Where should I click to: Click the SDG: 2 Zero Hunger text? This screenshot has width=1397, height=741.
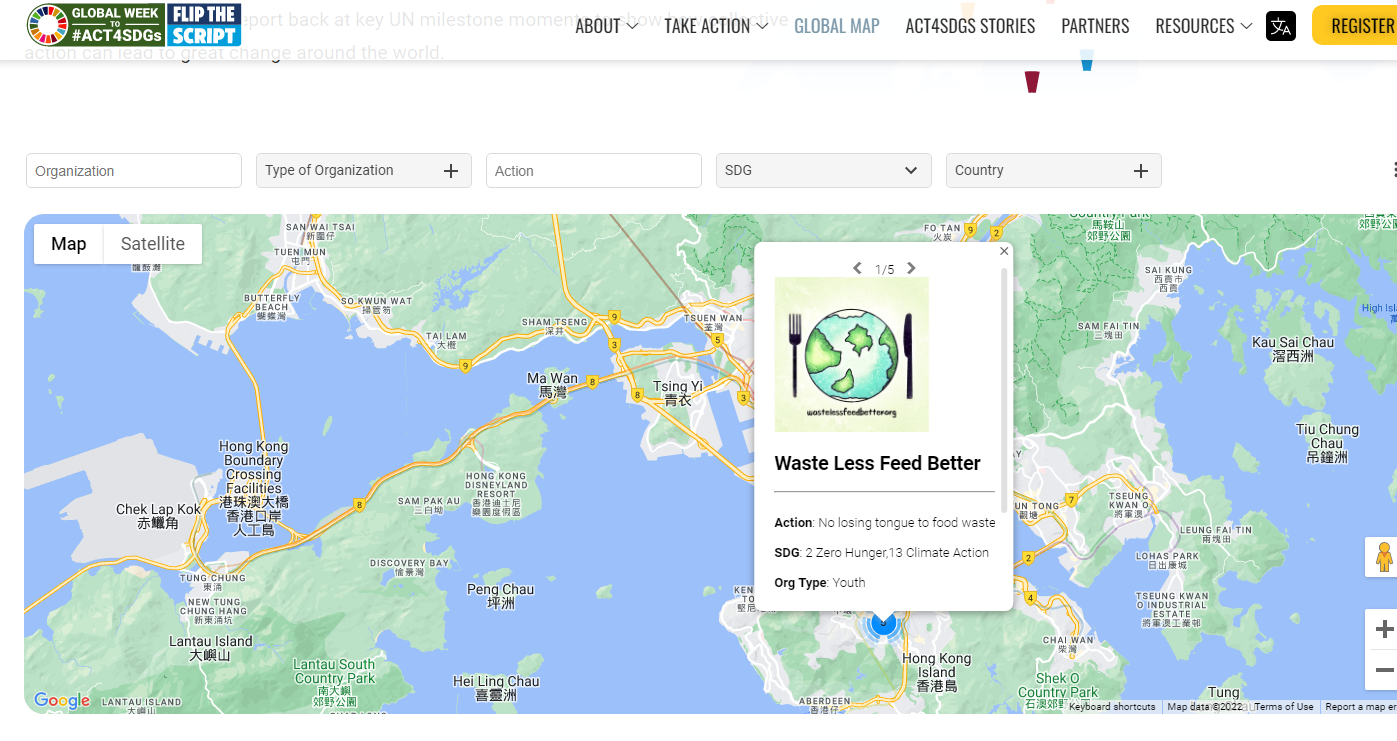[x=882, y=552]
